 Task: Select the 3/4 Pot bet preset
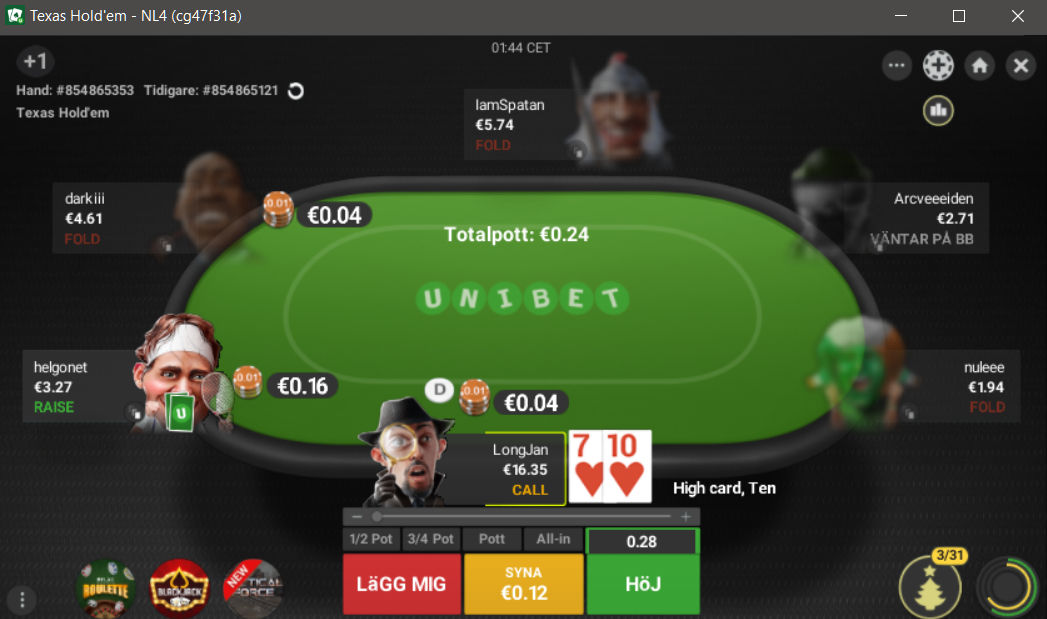click(x=431, y=539)
